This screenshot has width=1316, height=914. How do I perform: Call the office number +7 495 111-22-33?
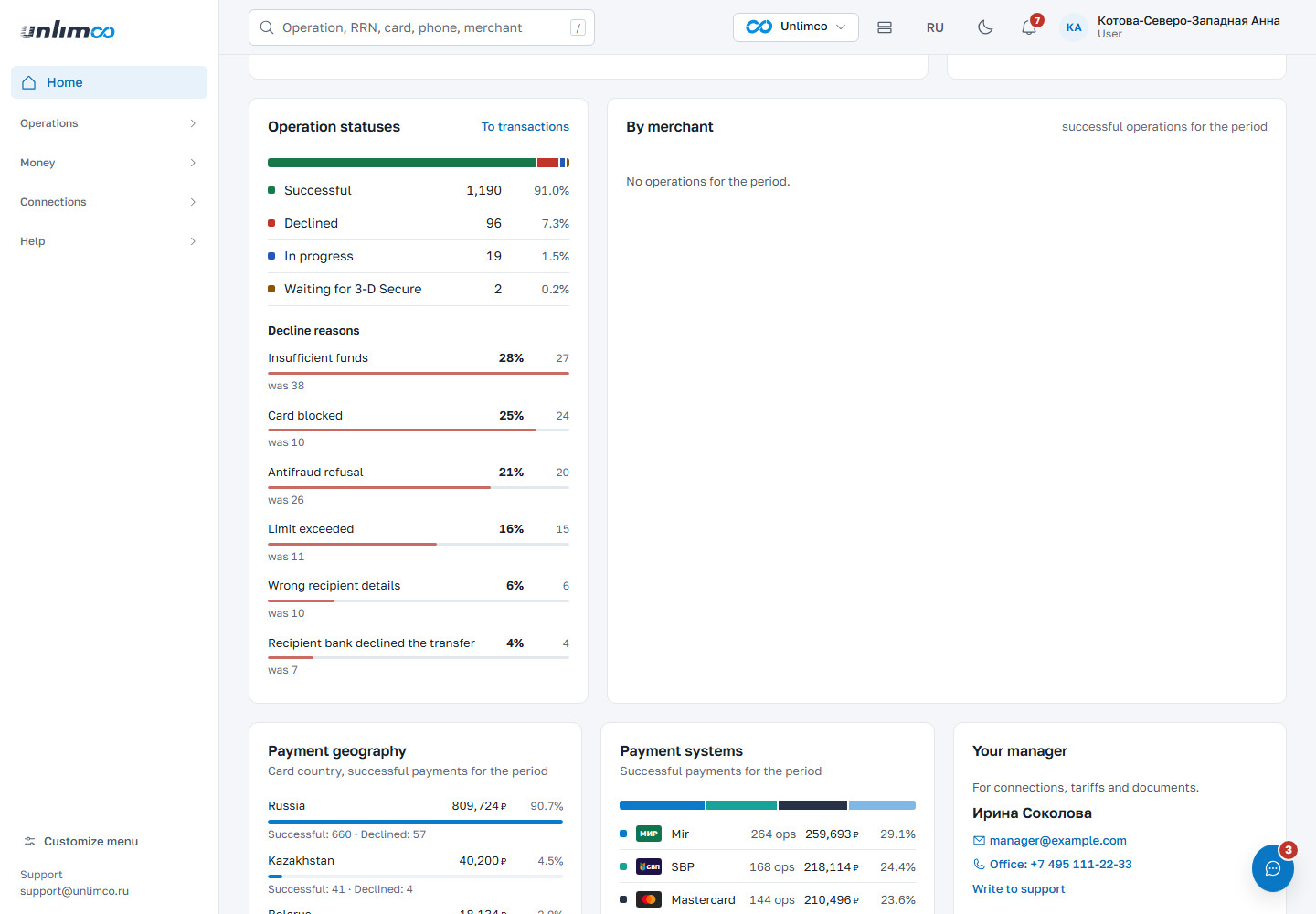click(1061, 865)
